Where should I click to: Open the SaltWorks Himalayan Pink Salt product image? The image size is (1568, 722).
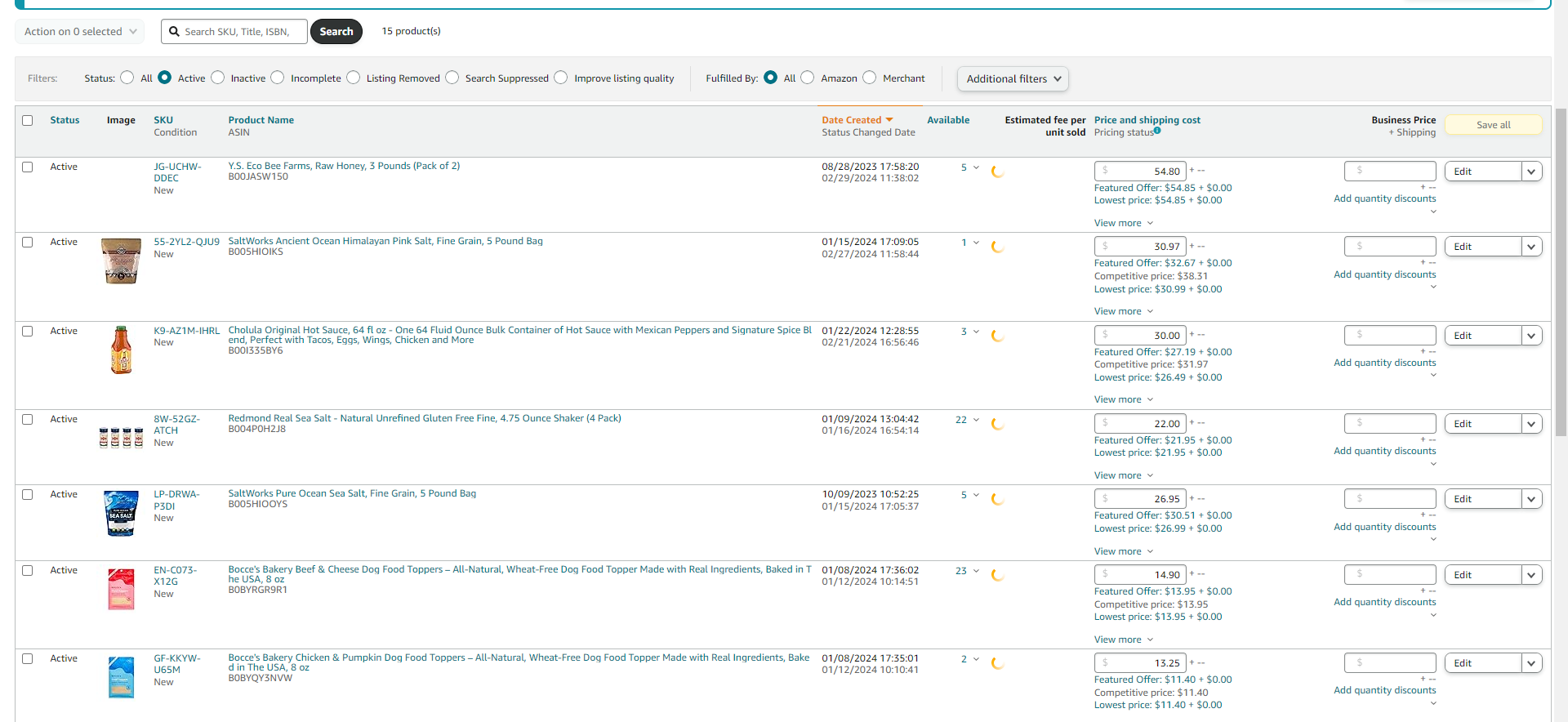[121, 261]
